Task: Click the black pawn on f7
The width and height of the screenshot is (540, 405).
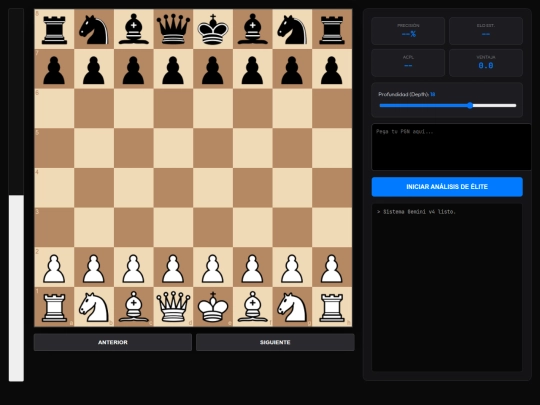Action: [x=252, y=70]
